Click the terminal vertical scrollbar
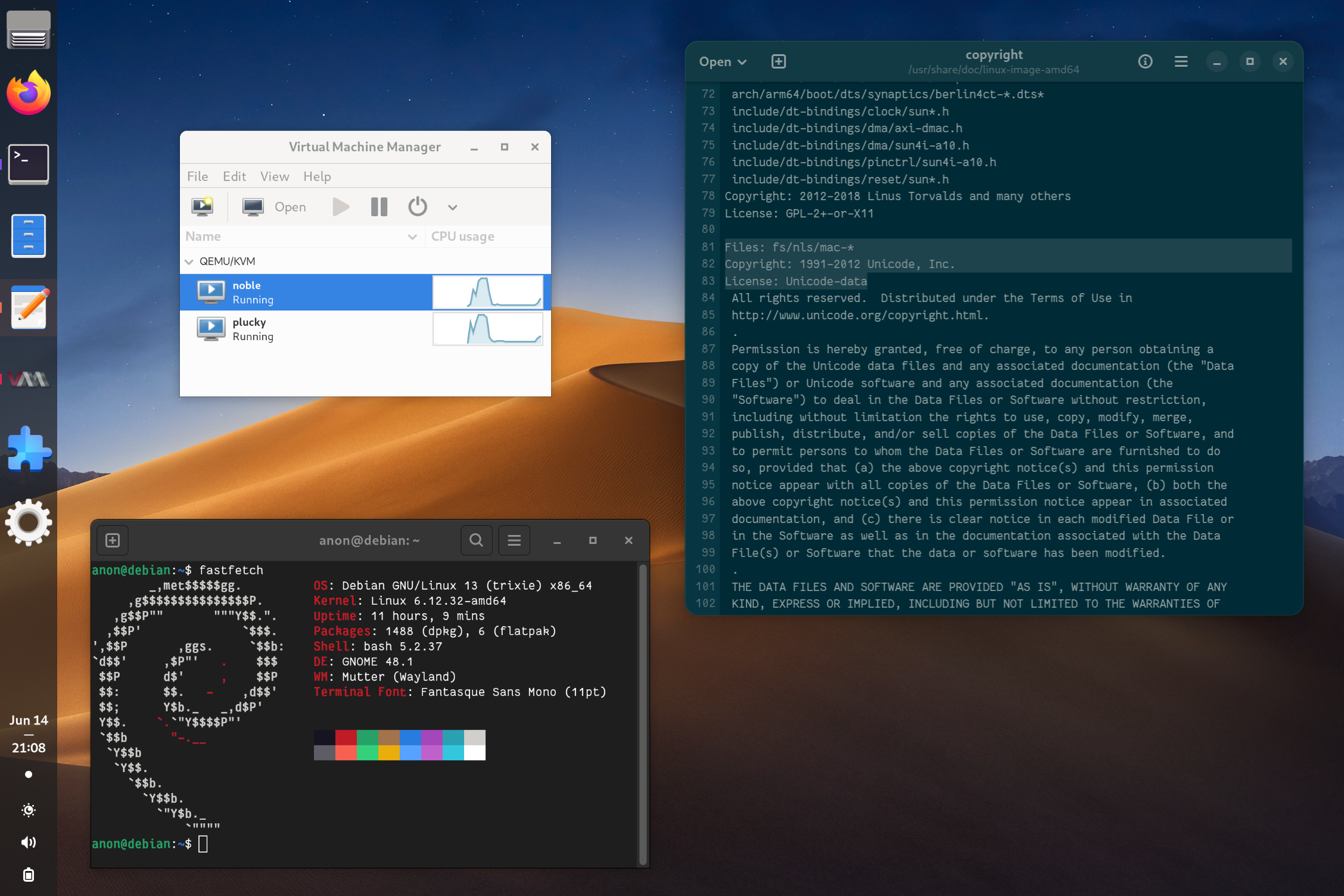The height and width of the screenshot is (896, 1344). [643, 714]
